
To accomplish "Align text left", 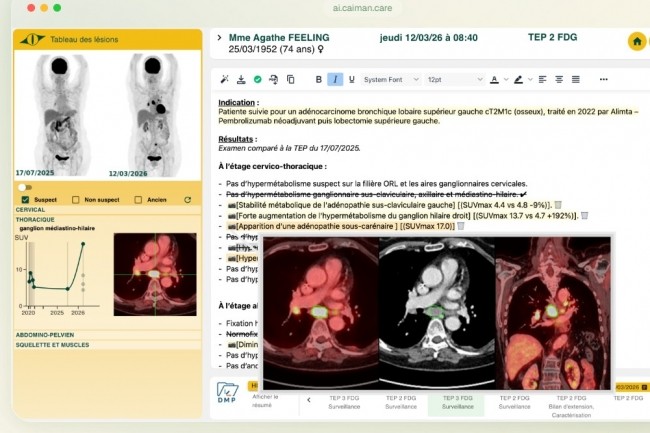I will [x=542, y=79].
